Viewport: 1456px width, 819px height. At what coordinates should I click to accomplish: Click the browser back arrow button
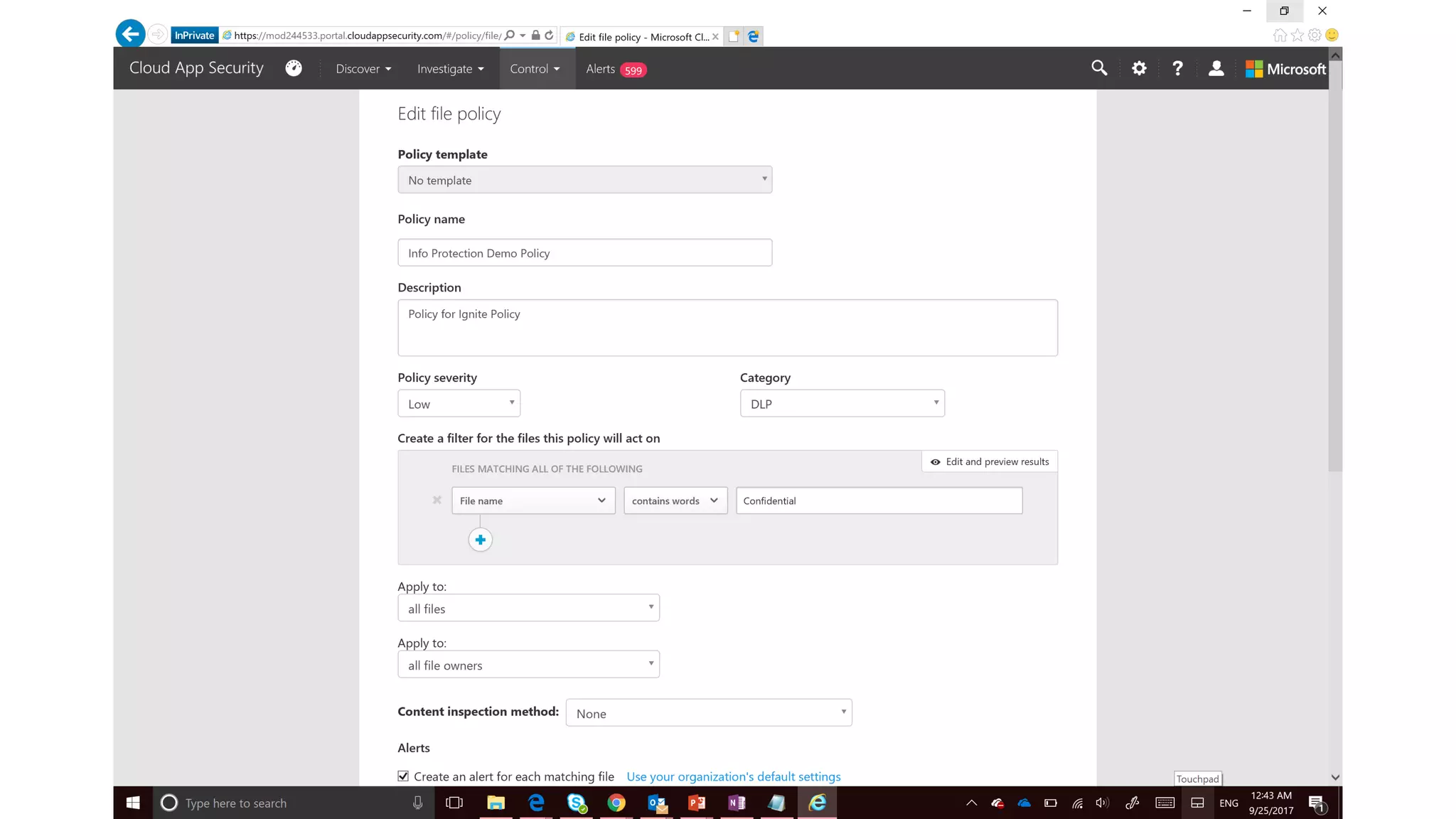pyautogui.click(x=131, y=34)
